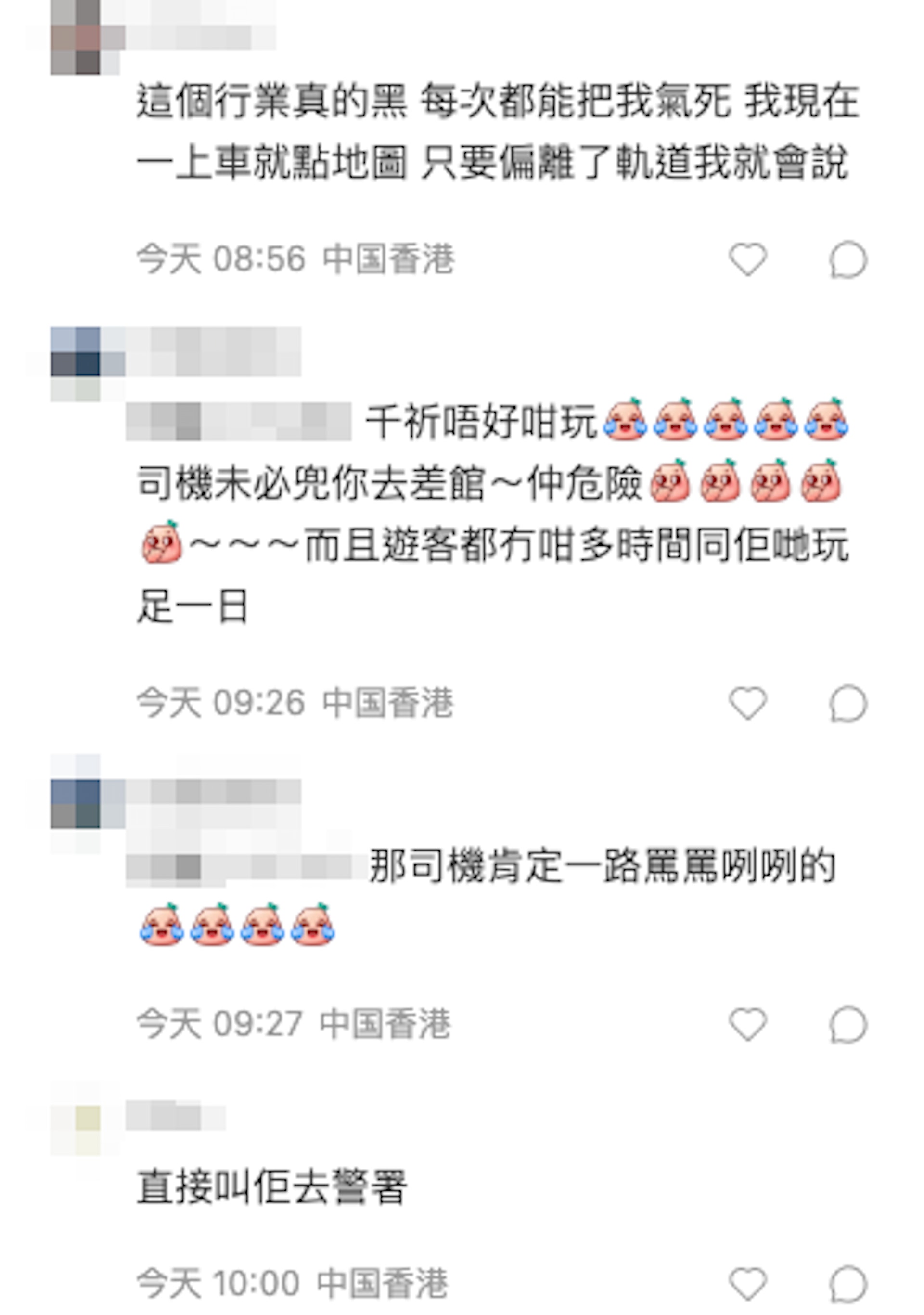Tap mentioned username before 千祈唔好咁玩
The width and height of the screenshot is (924, 1315).
(238, 422)
